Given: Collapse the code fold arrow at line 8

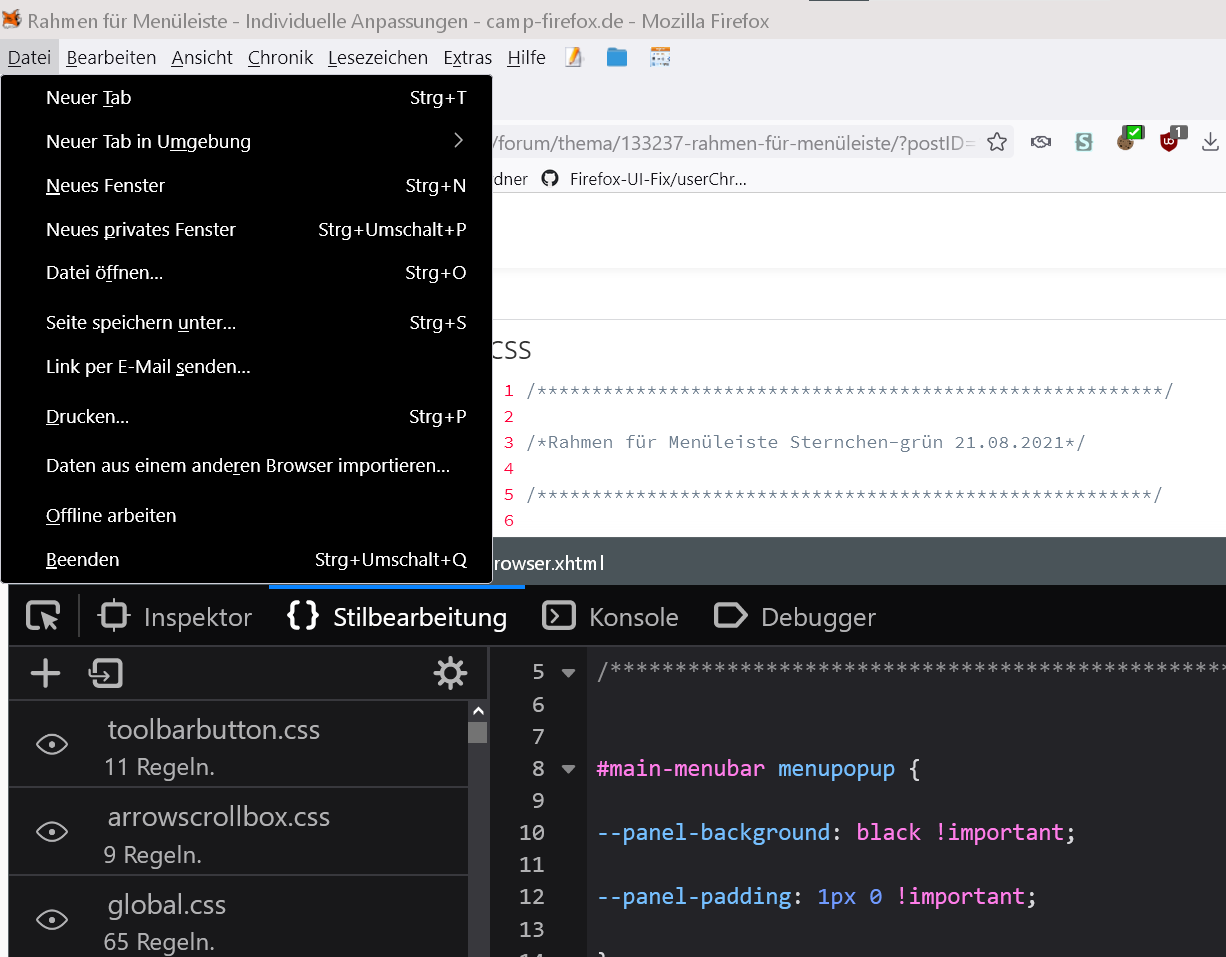Looking at the screenshot, I should coord(569,769).
